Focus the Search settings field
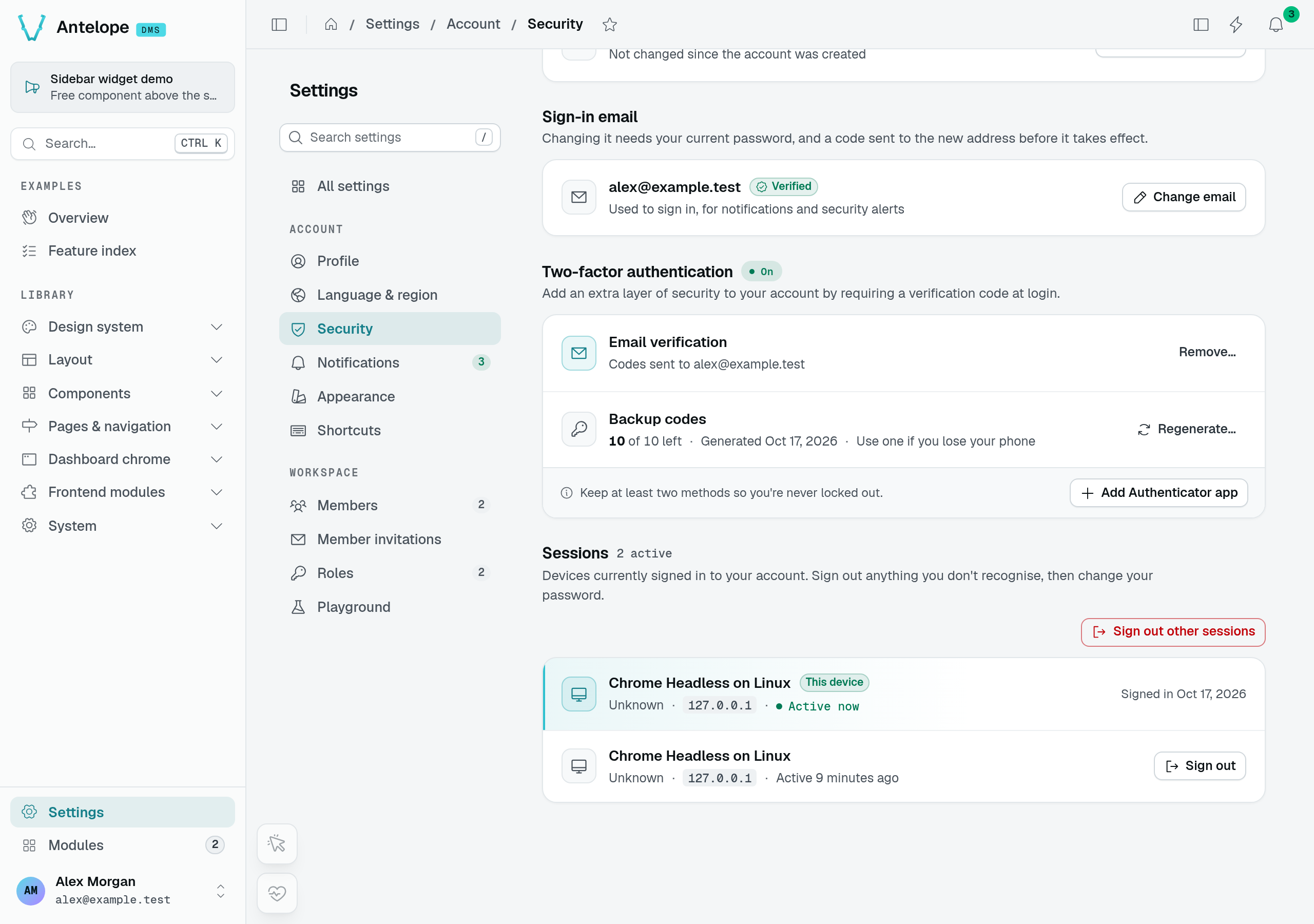The width and height of the screenshot is (1314, 924). [x=390, y=138]
